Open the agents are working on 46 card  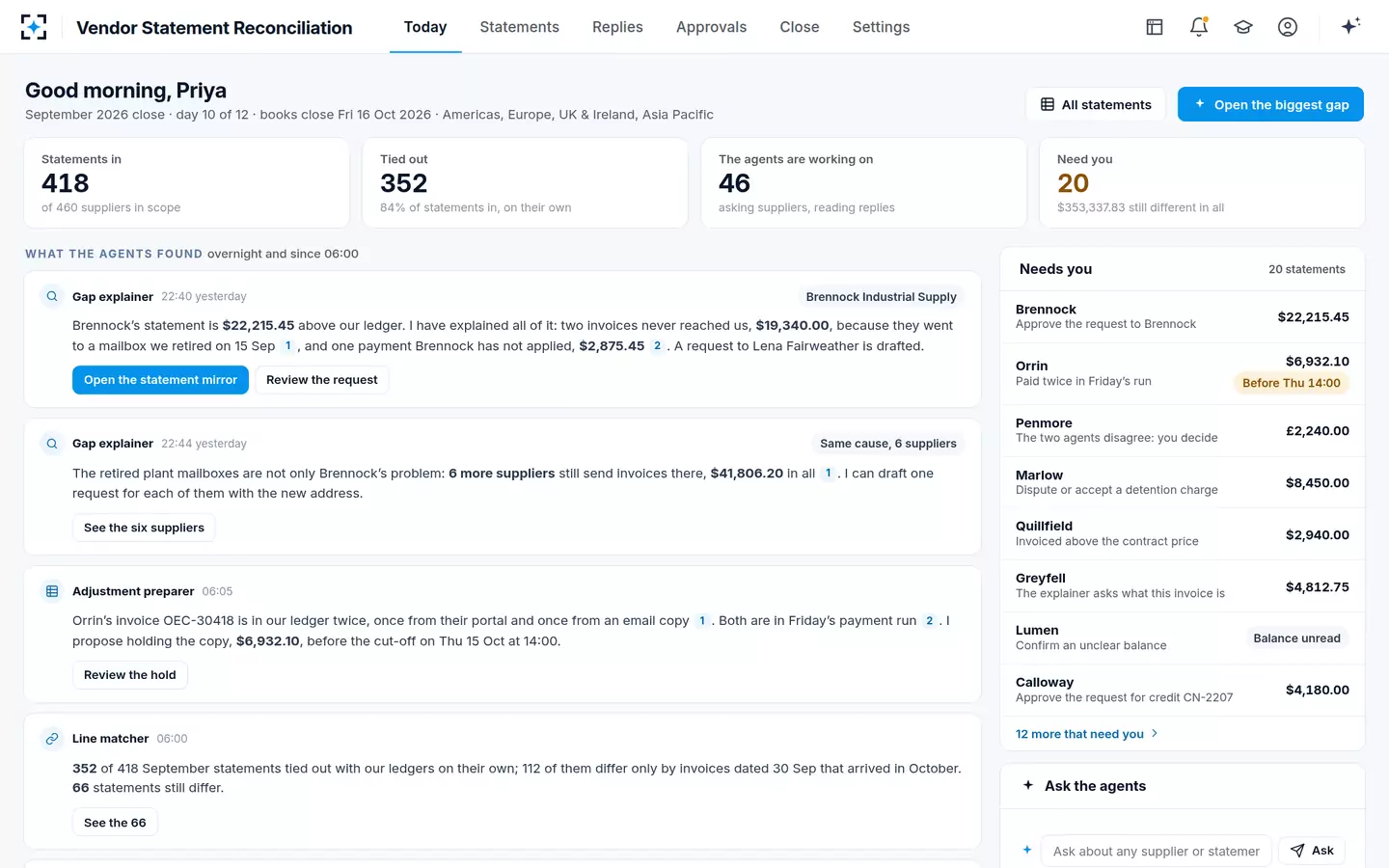pyautogui.click(x=864, y=183)
